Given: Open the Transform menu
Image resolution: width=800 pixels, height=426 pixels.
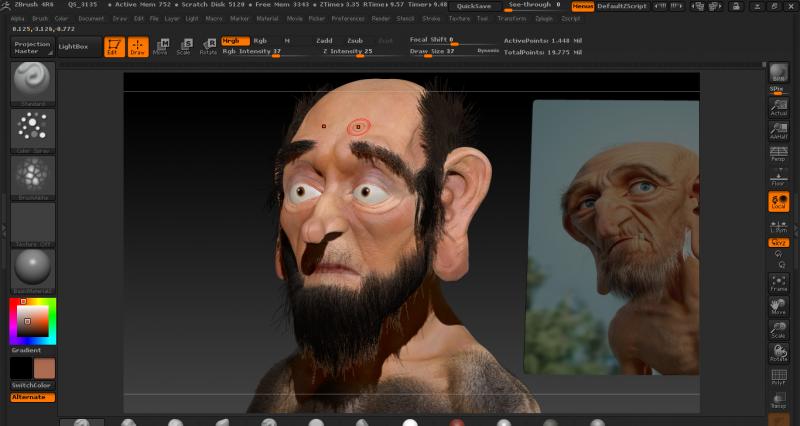Looking at the screenshot, I should pos(512,18).
